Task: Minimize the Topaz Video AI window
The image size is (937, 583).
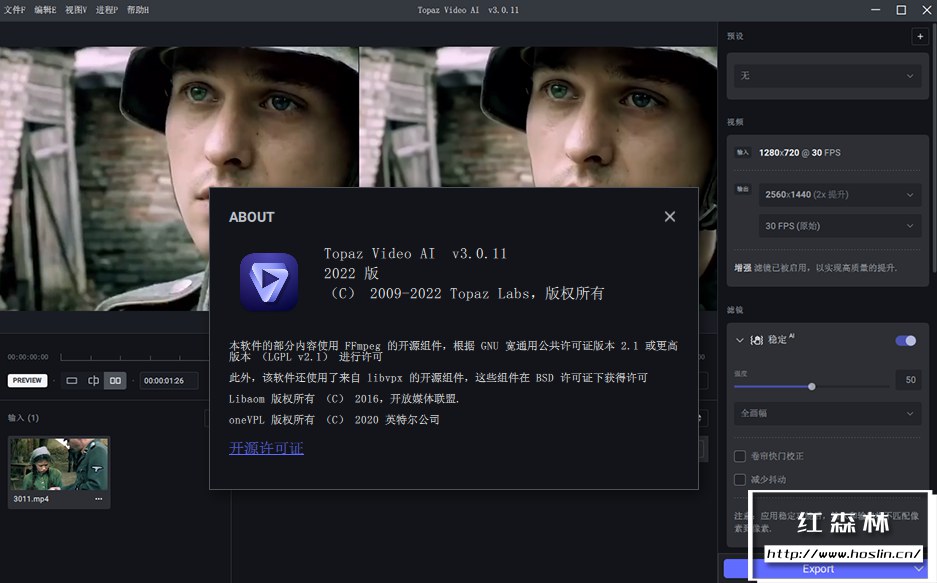Action: click(875, 10)
